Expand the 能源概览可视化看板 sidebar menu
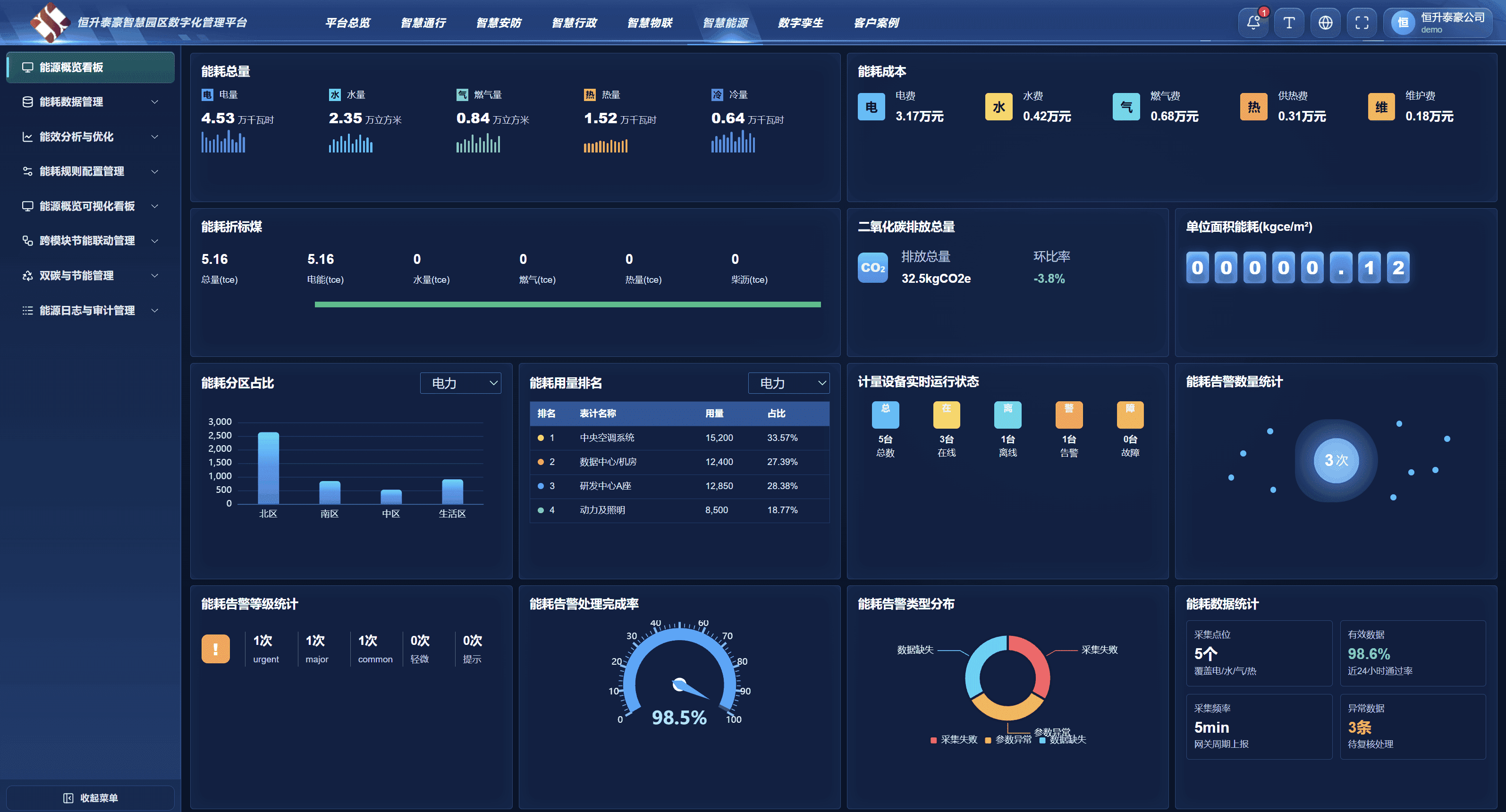1506x812 pixels. coord(90,206)
